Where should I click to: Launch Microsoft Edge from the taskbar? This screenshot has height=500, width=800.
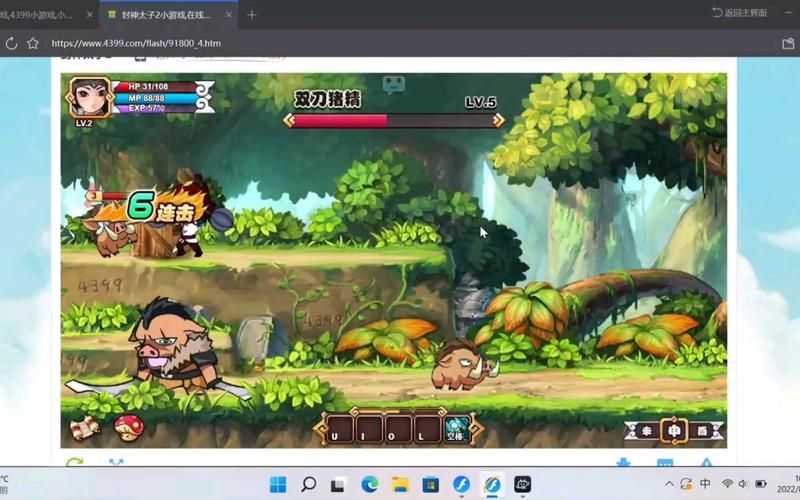tap(369, 484)
